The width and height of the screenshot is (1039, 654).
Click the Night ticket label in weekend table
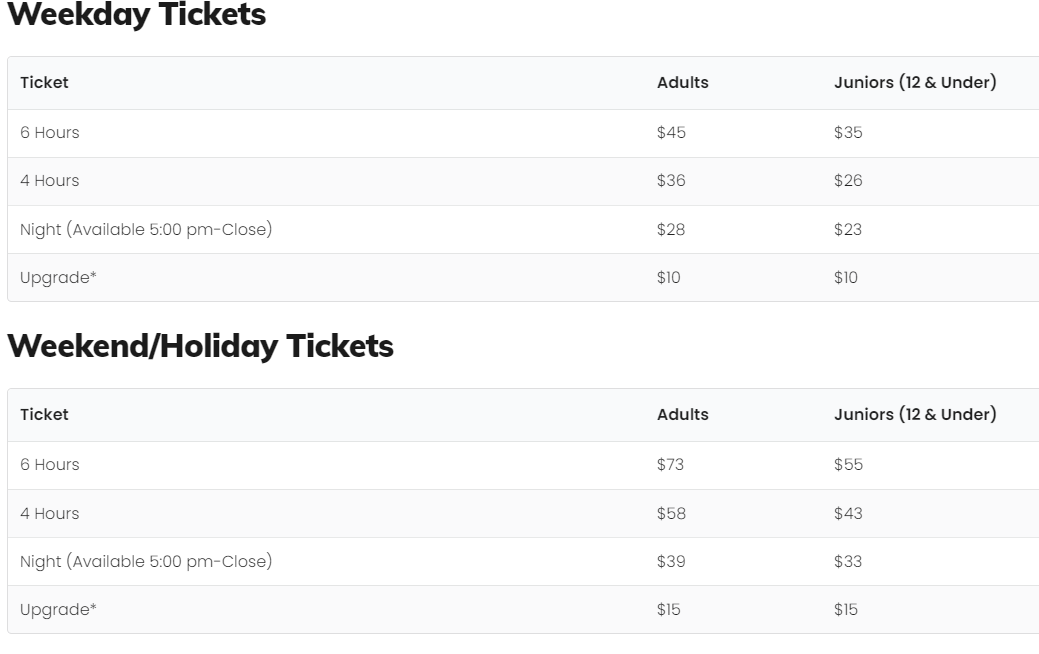pos(145,562)
